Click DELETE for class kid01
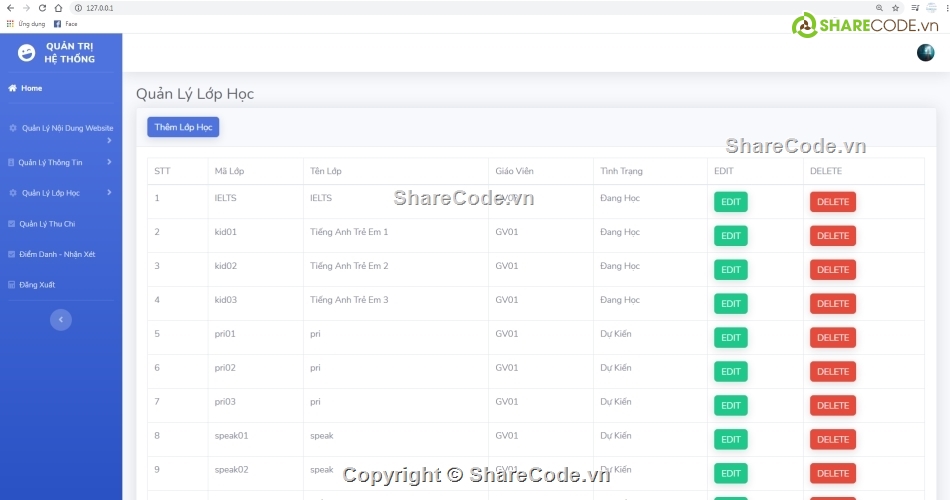The width and height of the screenshot is (950, 500). (x=832, y=236)
